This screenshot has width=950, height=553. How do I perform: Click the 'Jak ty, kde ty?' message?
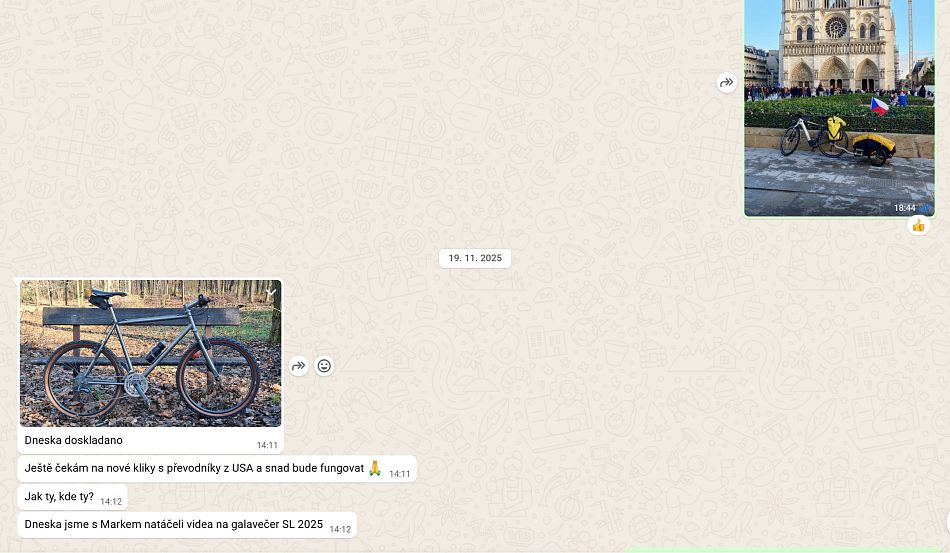pyautogui.click(x=59, y=497)
